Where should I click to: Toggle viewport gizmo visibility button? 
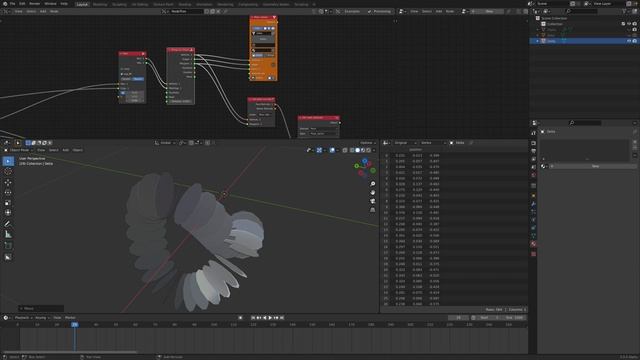pos(319,150)
